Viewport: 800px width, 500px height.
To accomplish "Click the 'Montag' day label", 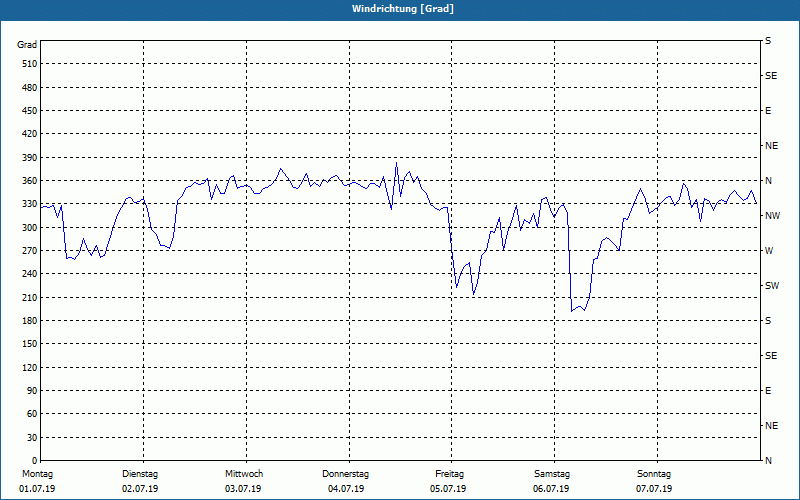I will click(37, 474).
